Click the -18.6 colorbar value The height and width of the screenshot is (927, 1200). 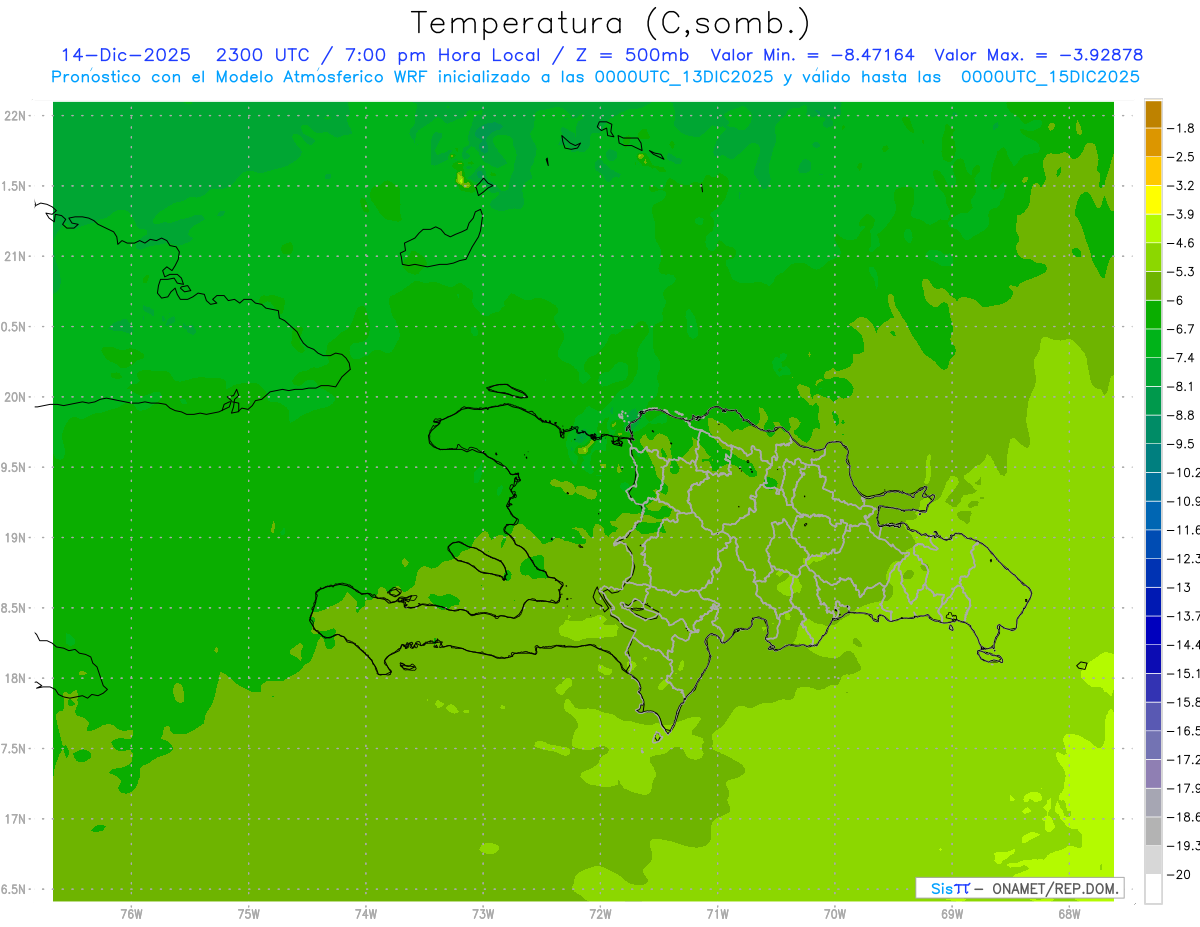point(1184,817)
